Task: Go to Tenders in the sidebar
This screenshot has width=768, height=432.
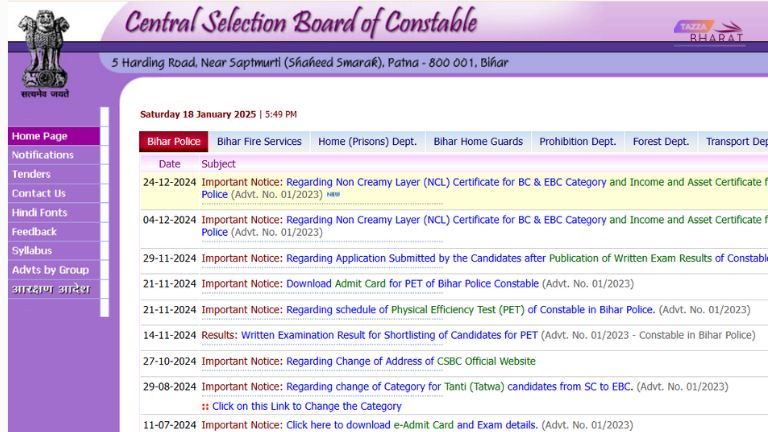Action: (54, 174)
